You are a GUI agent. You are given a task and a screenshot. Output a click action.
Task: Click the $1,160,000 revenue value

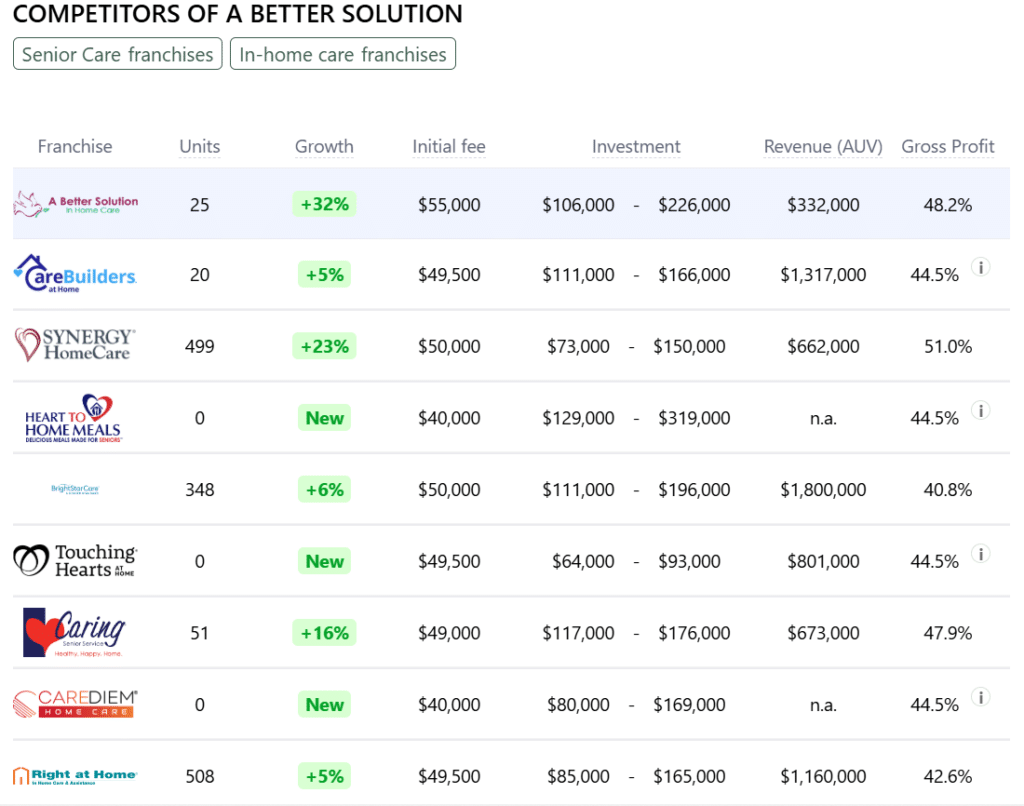click(824, 777)
